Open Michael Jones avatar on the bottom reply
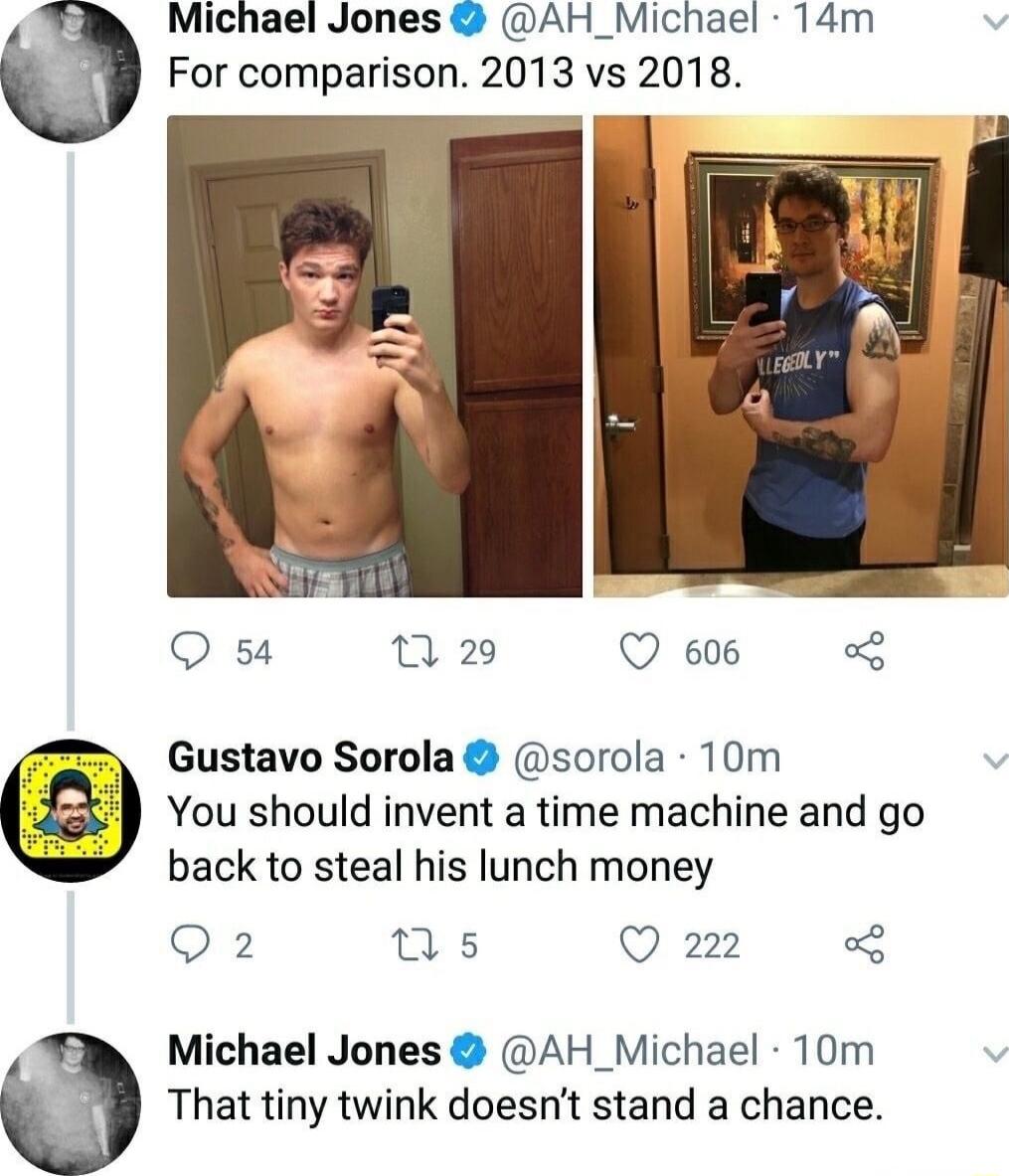The width and height of the screenshot is (1009, 1176). [71, 1103]
